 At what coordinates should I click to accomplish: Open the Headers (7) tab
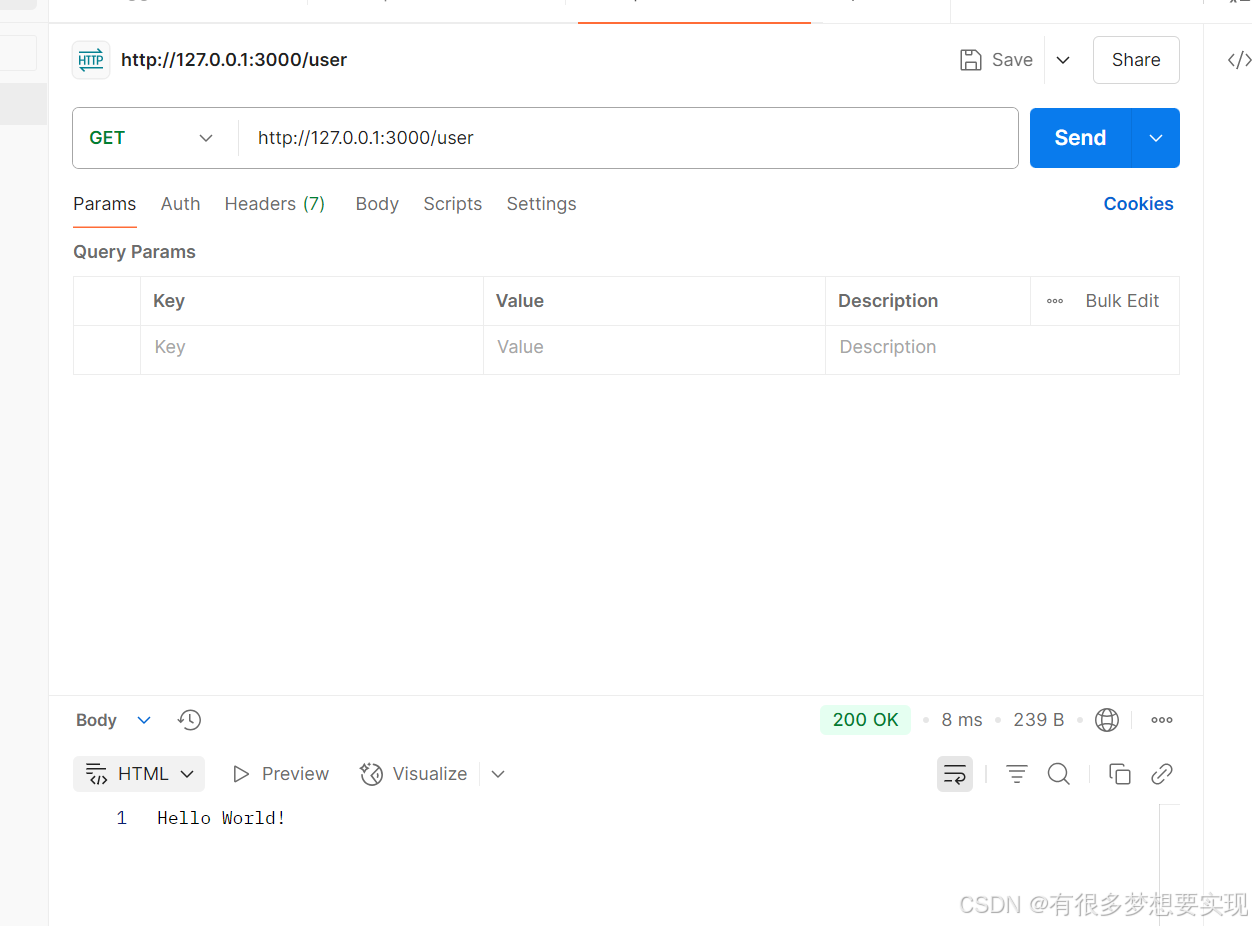pos(275,204)
